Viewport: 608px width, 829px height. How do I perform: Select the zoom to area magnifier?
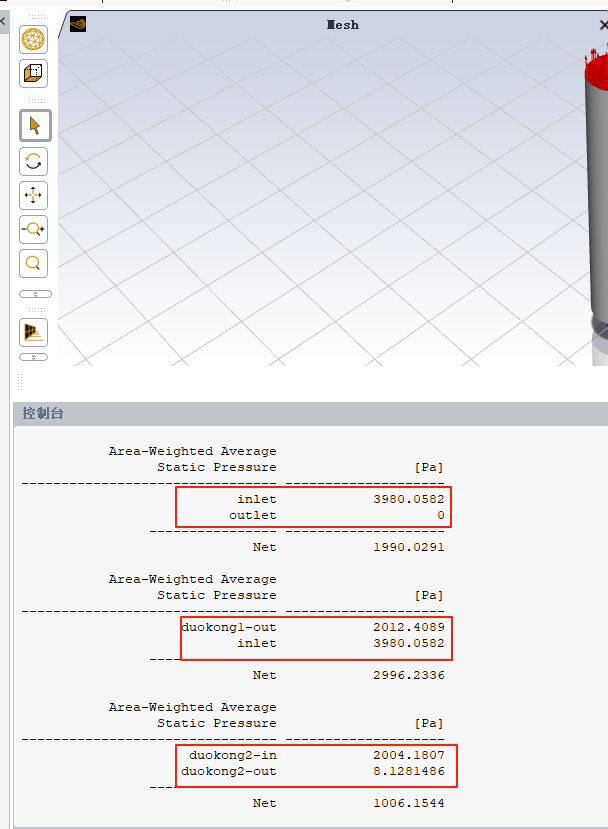pos(33,263)
